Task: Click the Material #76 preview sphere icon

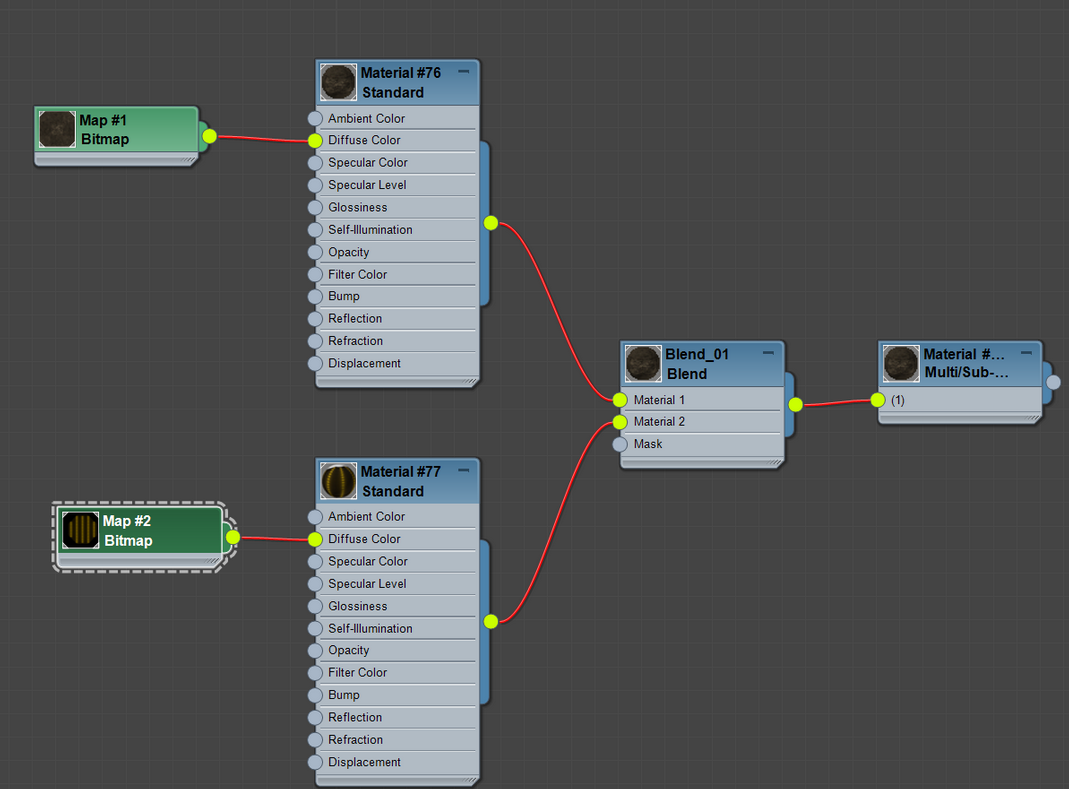Action: [338, 82]
